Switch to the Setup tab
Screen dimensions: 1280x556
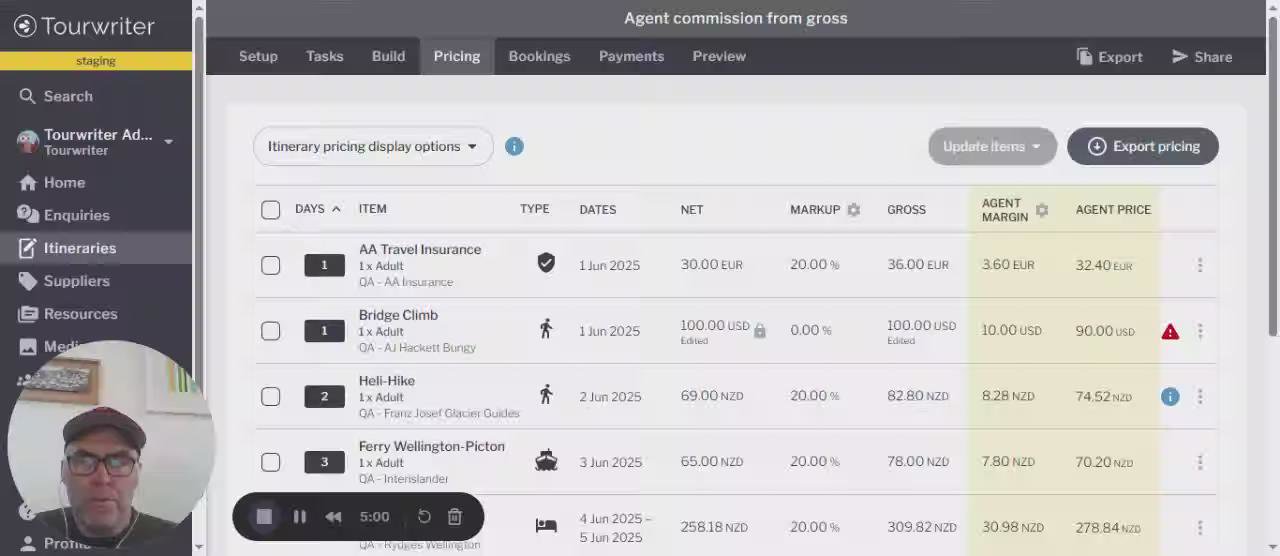(258, 56)
